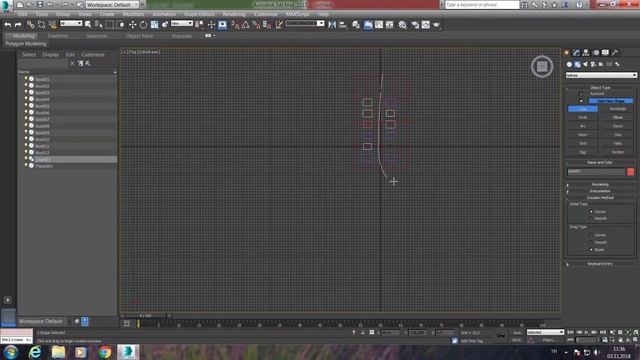
Task: Open Select by Name dialog
Action: coord(98,25)
